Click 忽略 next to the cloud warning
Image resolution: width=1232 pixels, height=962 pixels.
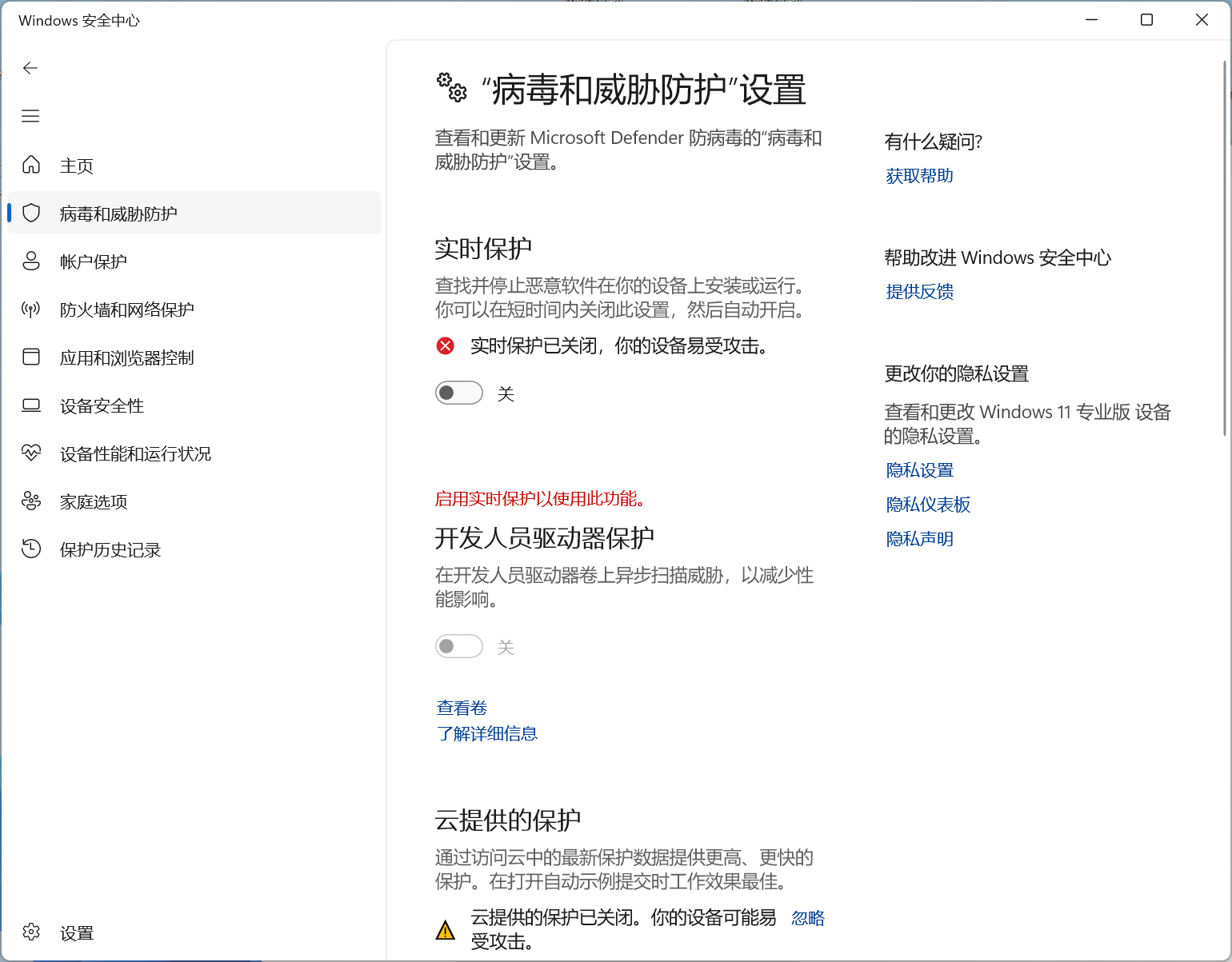click(x=808, y=918)
